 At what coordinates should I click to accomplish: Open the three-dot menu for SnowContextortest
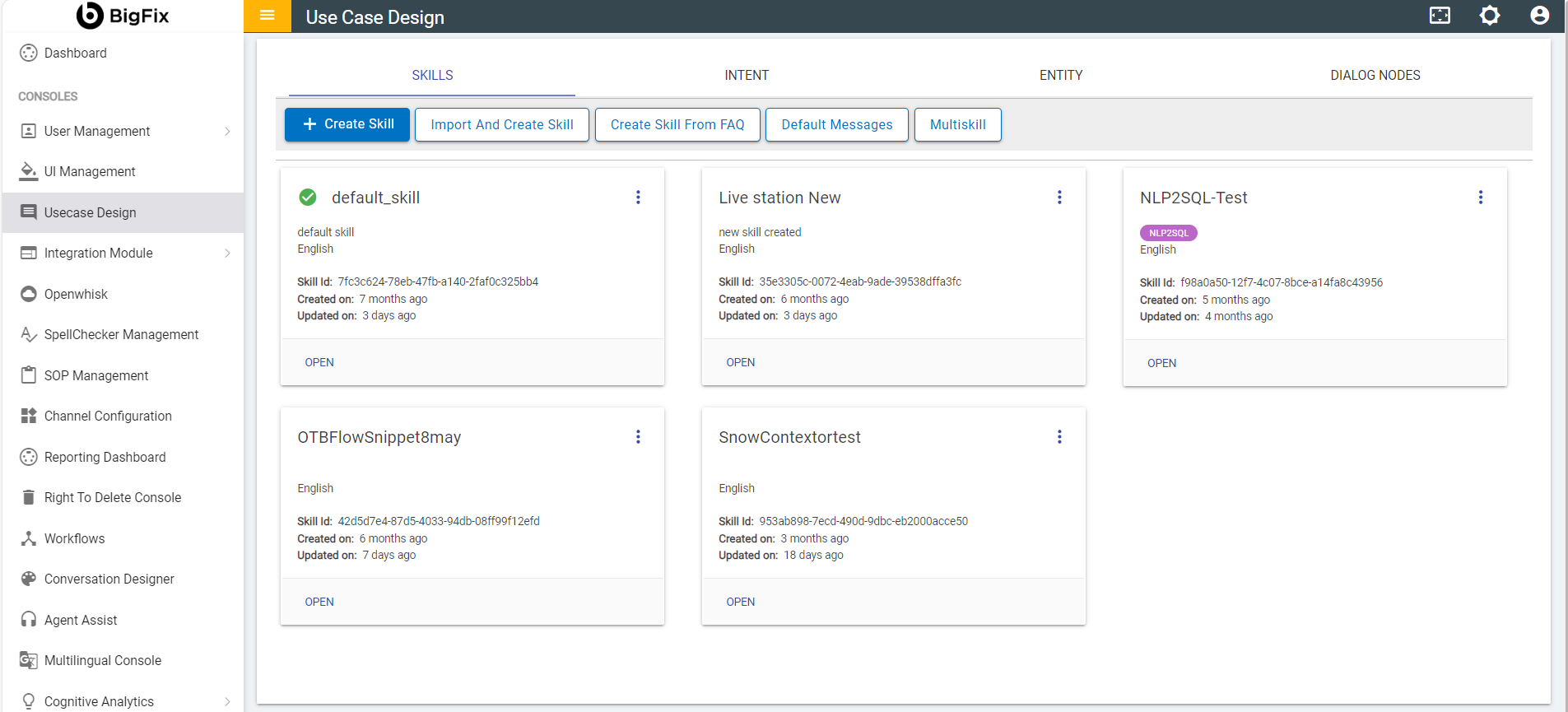click(x=1059, y=437)
